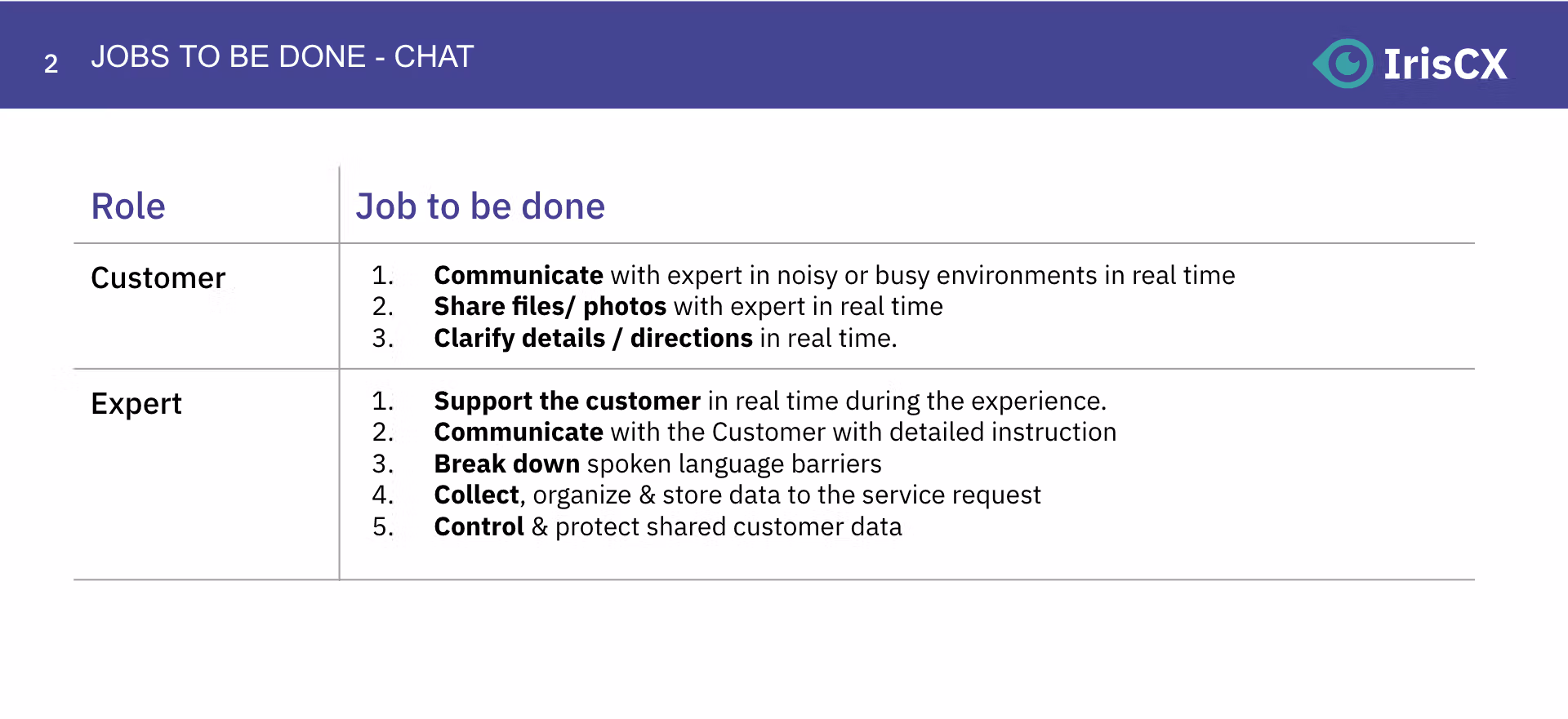This screenshot has height=719, width=1568.
Task: Click the IrisCX brand name text
Action: click(1445, 64)
